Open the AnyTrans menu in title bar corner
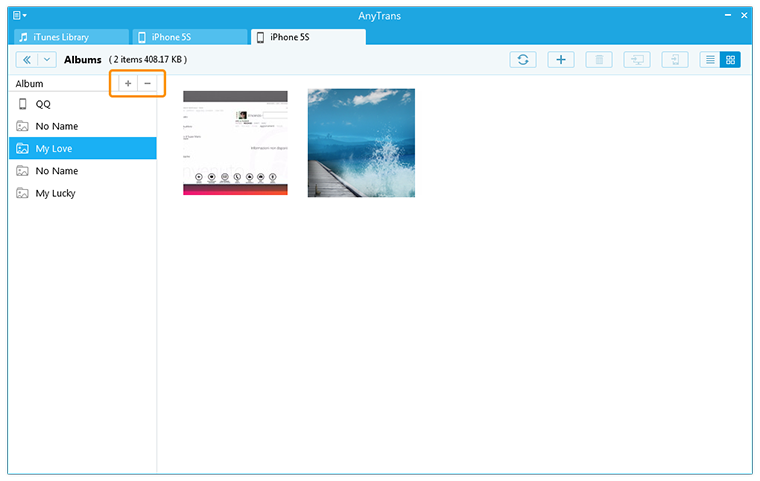Viewport: 760px width, 481px height. tap(22, 16)
